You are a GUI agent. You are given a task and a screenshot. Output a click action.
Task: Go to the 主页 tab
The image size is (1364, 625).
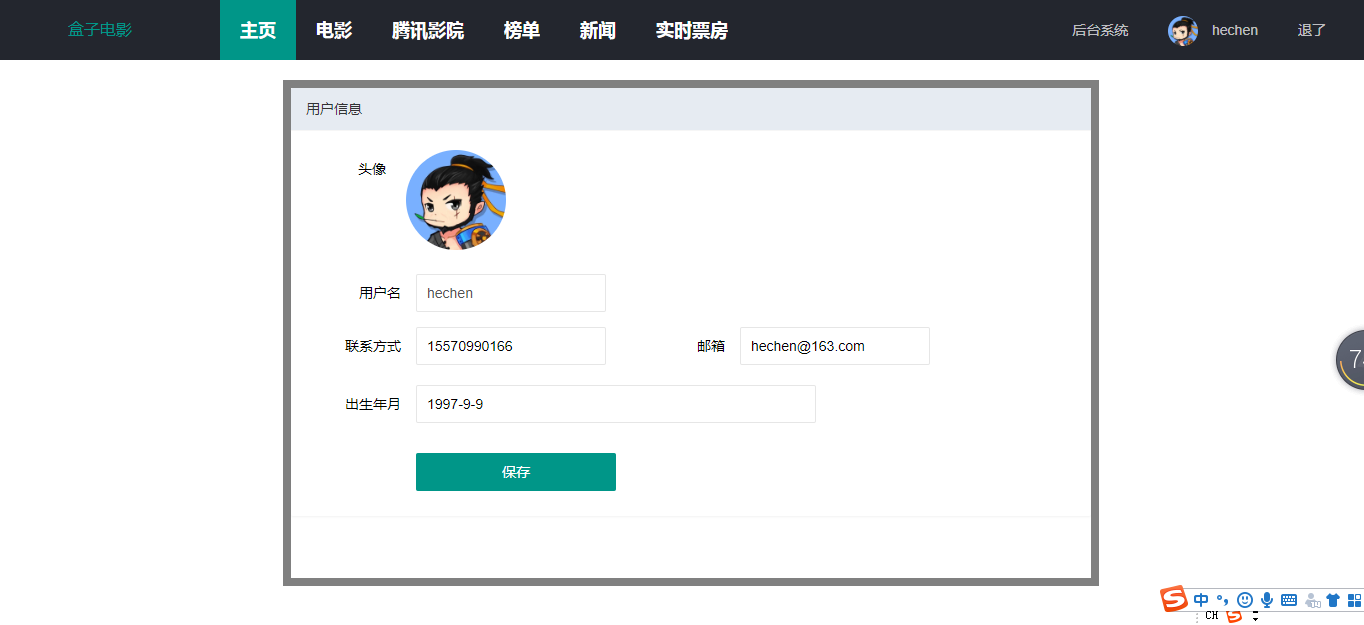coord(258,30)
